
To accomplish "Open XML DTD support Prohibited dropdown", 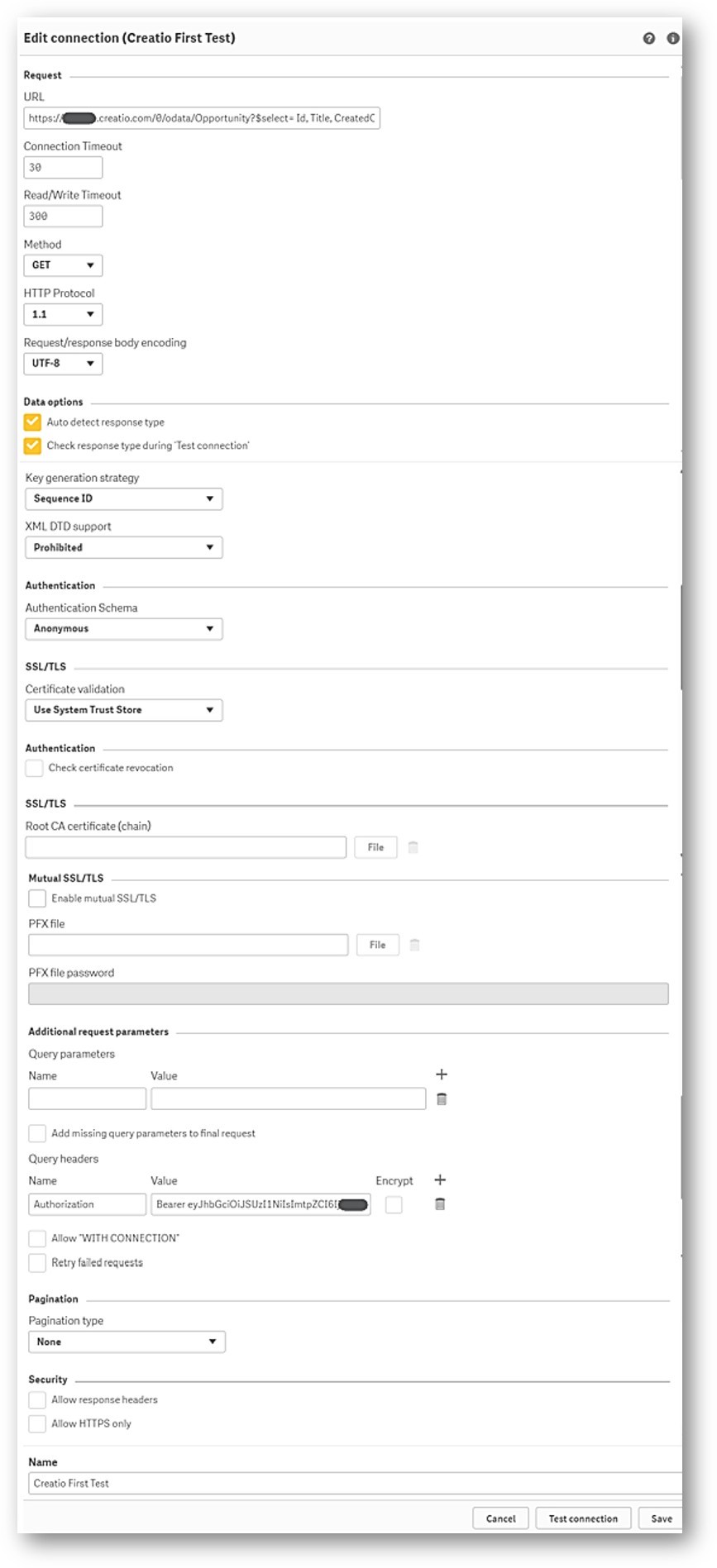I will pyautogui.click(x=124, y=548).
